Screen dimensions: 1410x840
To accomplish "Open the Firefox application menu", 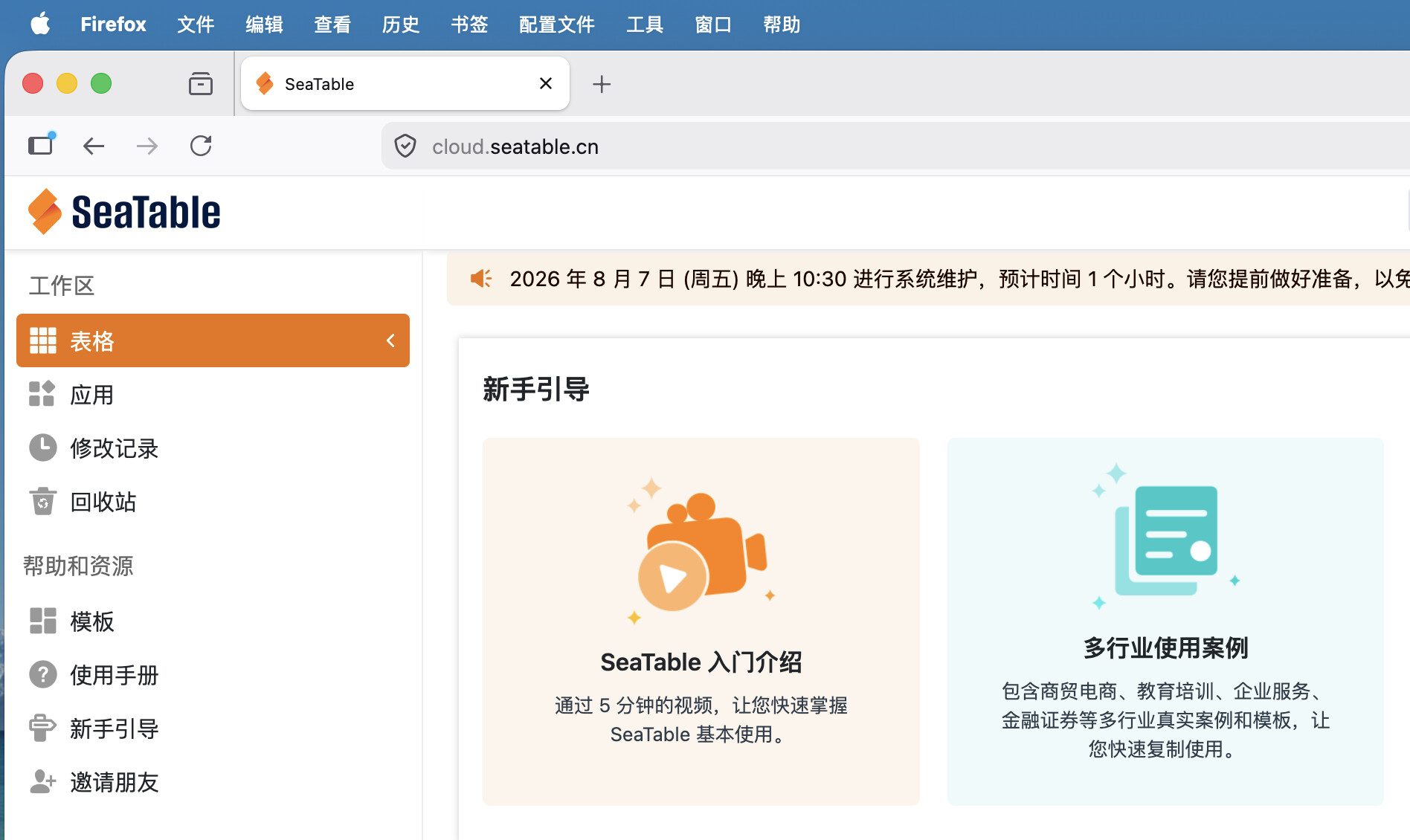I will (x=113, y=25).
